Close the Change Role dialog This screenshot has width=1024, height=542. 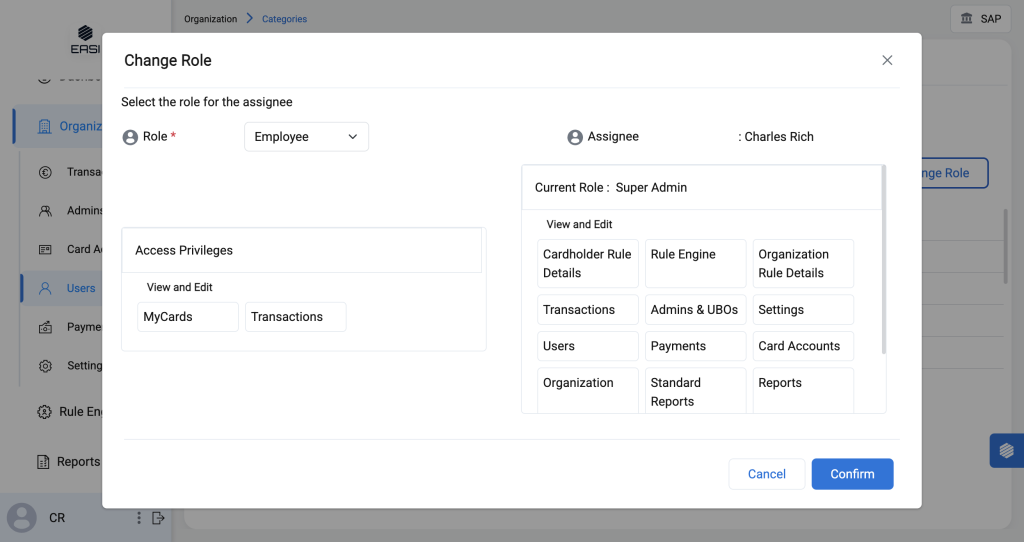pos(887,60)
